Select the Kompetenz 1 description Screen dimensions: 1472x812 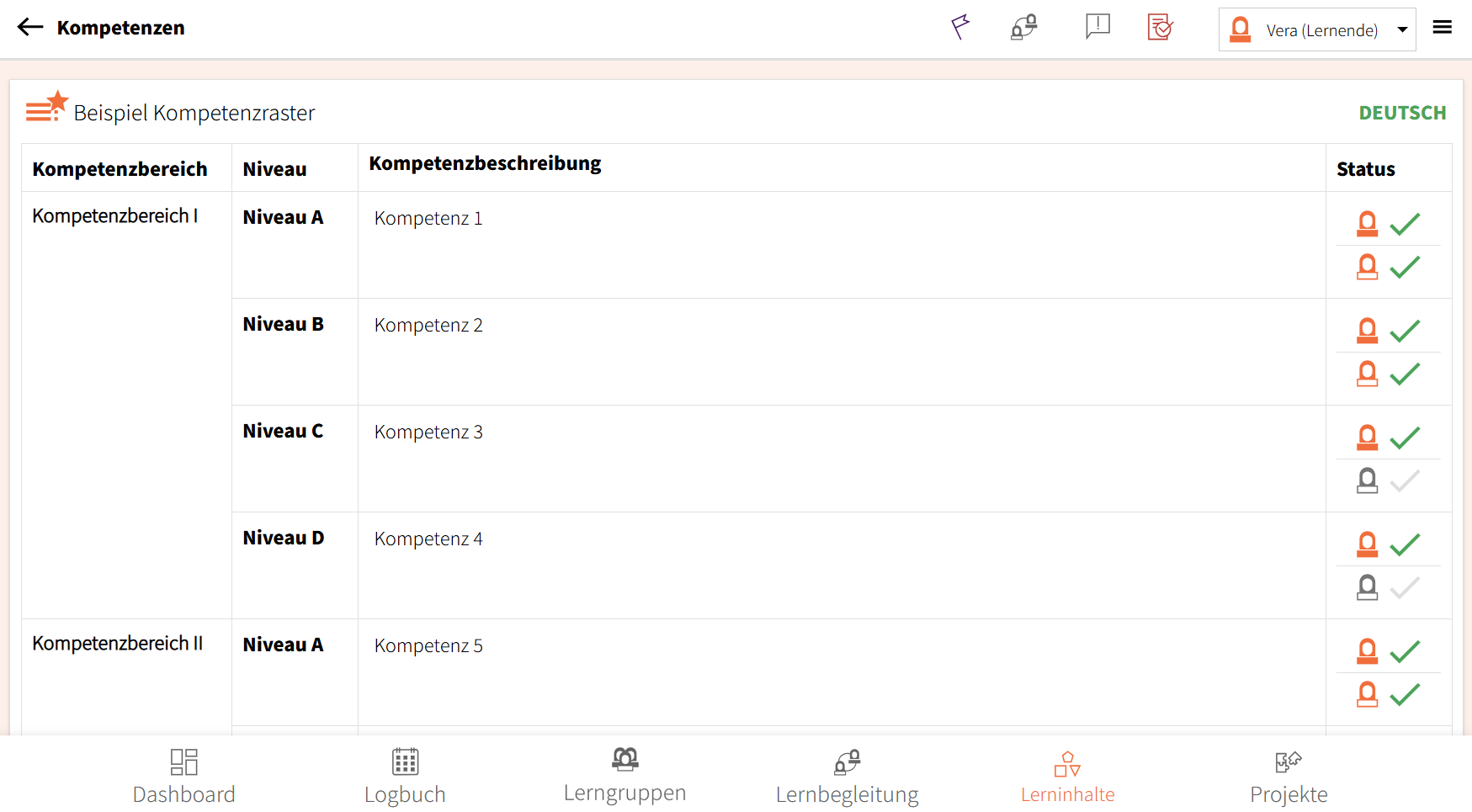pos(428,219)
